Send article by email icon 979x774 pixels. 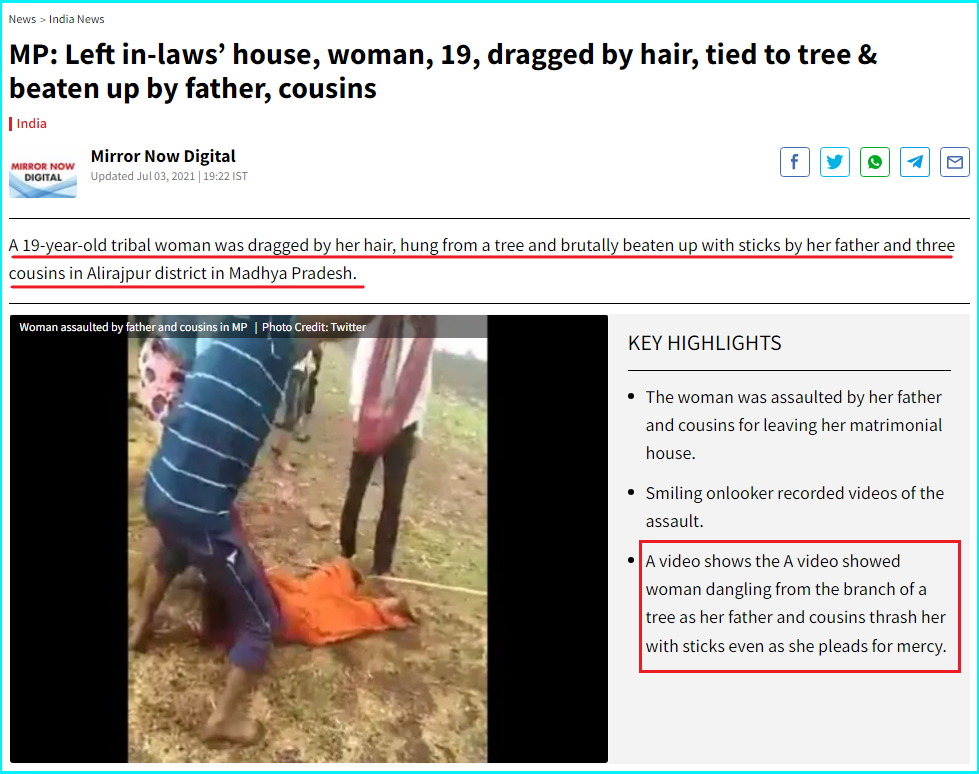point(955,162)
